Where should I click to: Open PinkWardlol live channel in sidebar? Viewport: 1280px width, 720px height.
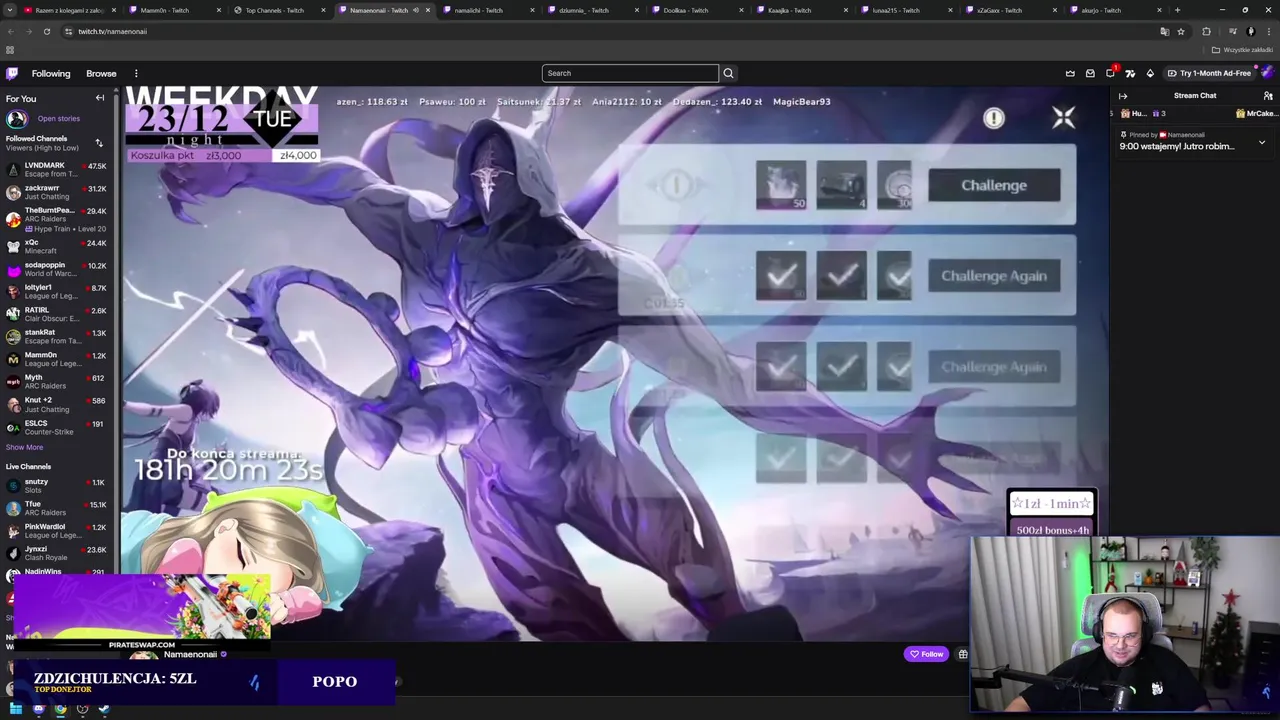click(56, 531)
